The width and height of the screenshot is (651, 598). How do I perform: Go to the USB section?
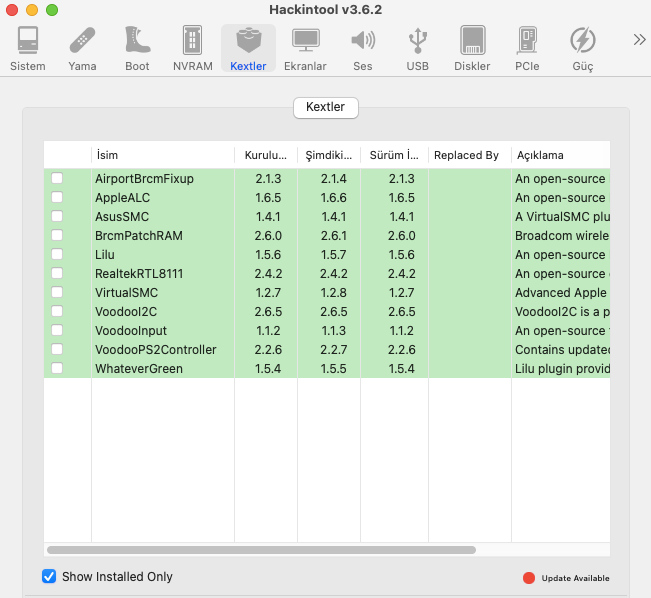pos(417,48)
